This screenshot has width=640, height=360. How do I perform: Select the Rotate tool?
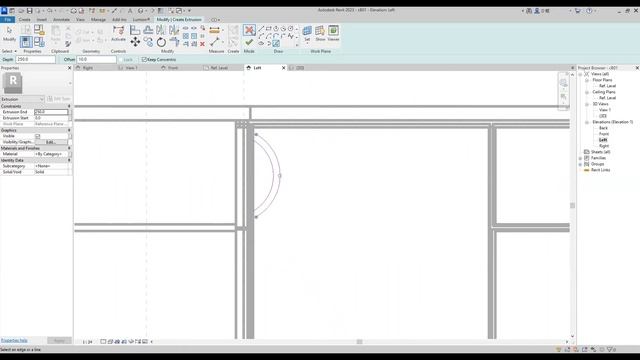(161, 42)
